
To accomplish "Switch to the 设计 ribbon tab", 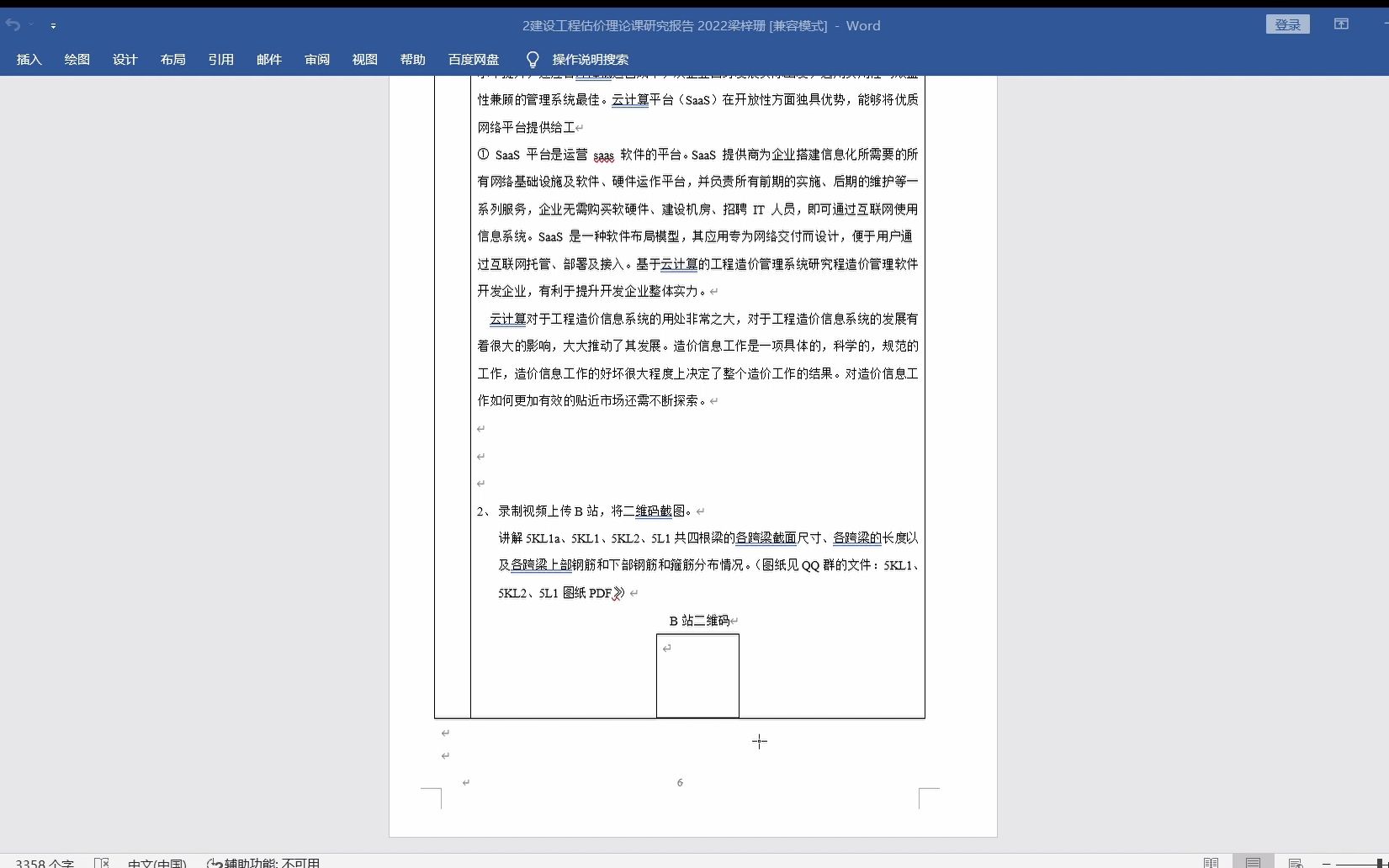I will pyautogui.click(x=125, y=60).
